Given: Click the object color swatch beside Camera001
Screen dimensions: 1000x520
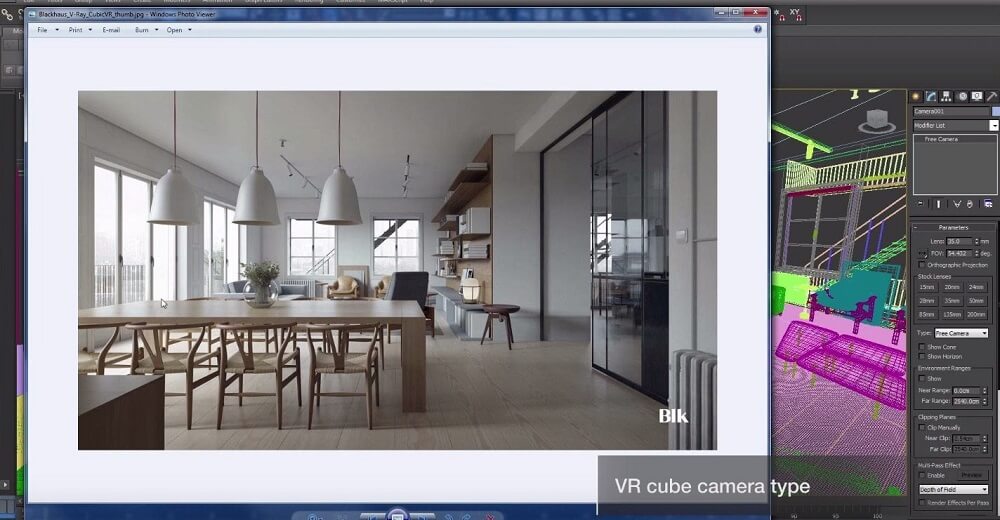Looking at the screenshot, I should tap(996, 111).
